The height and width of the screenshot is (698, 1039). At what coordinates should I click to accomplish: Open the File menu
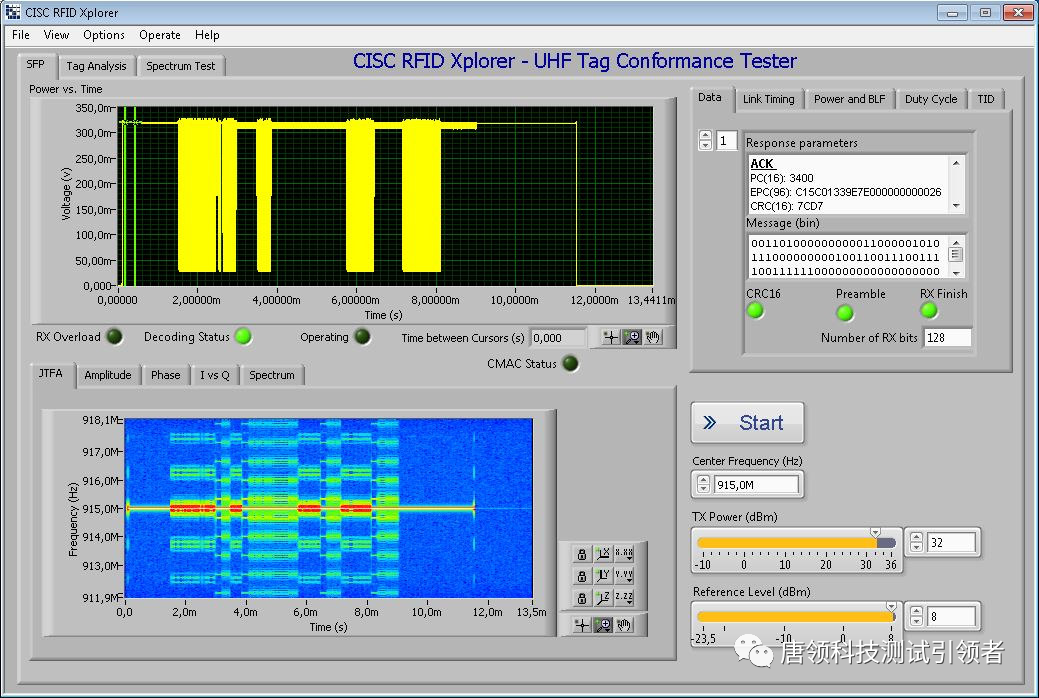coord(21,35)
